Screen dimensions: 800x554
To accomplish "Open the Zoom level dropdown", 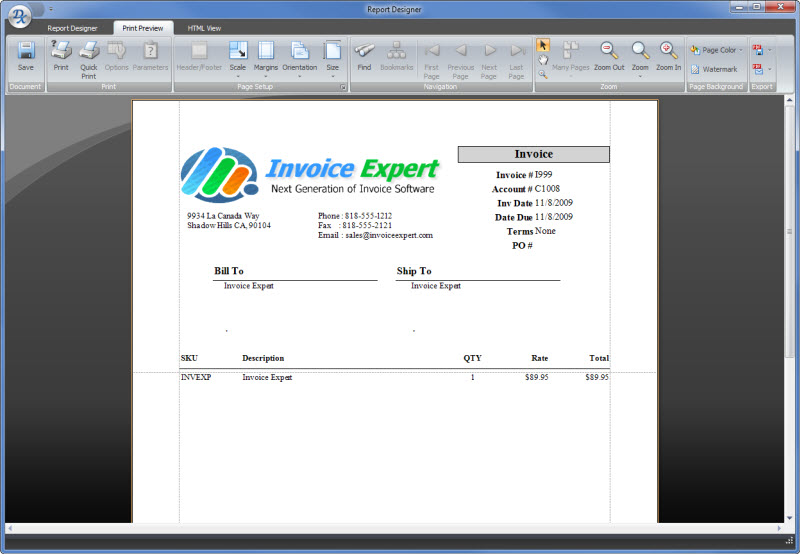I will (x=640, y=60).
